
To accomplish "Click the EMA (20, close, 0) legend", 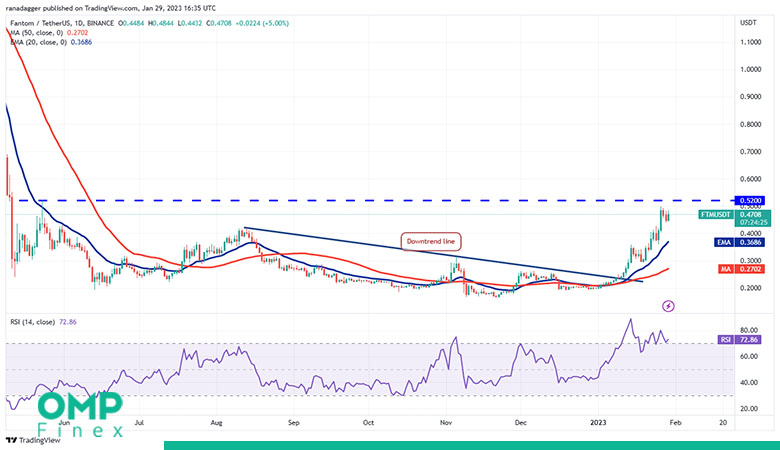I will 51,42.
